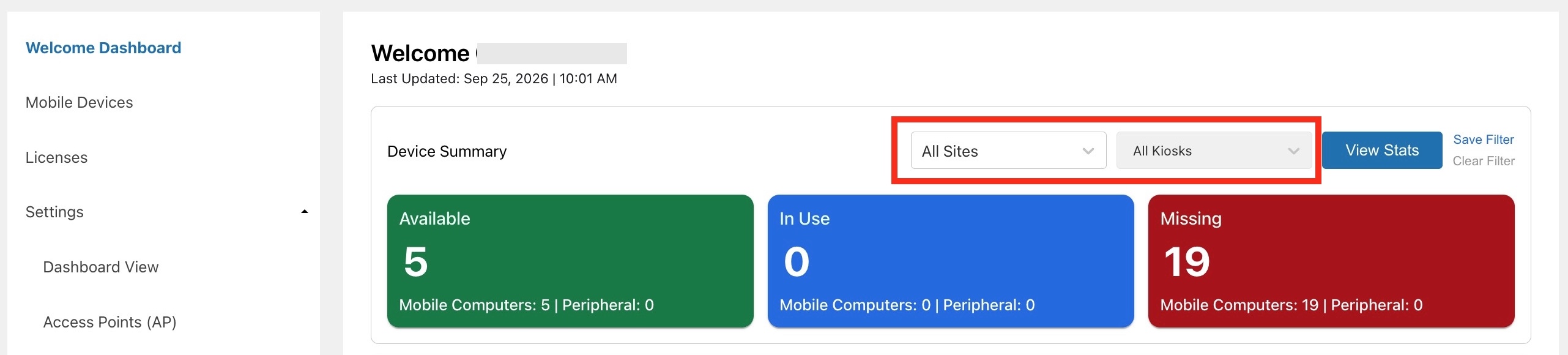Go to Mobile Devices page

[80, 102]
